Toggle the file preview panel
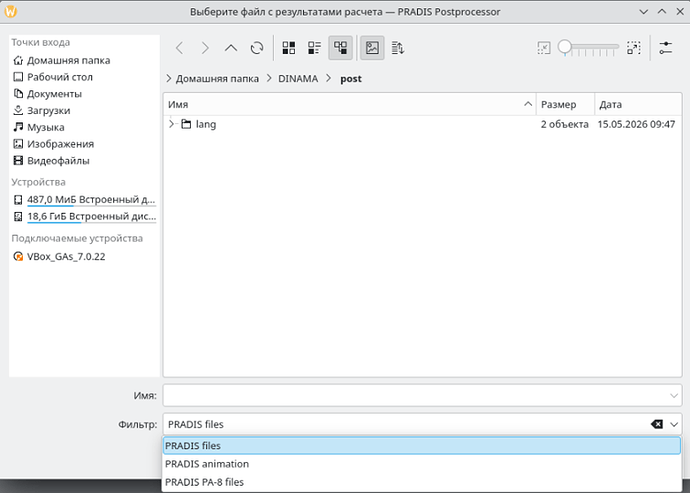Screen dimensions: 690x493 372,48
